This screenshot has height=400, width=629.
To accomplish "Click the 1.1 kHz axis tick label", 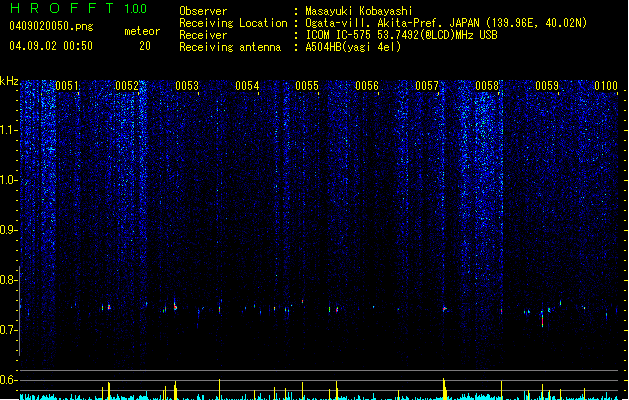I will (9, 130).
